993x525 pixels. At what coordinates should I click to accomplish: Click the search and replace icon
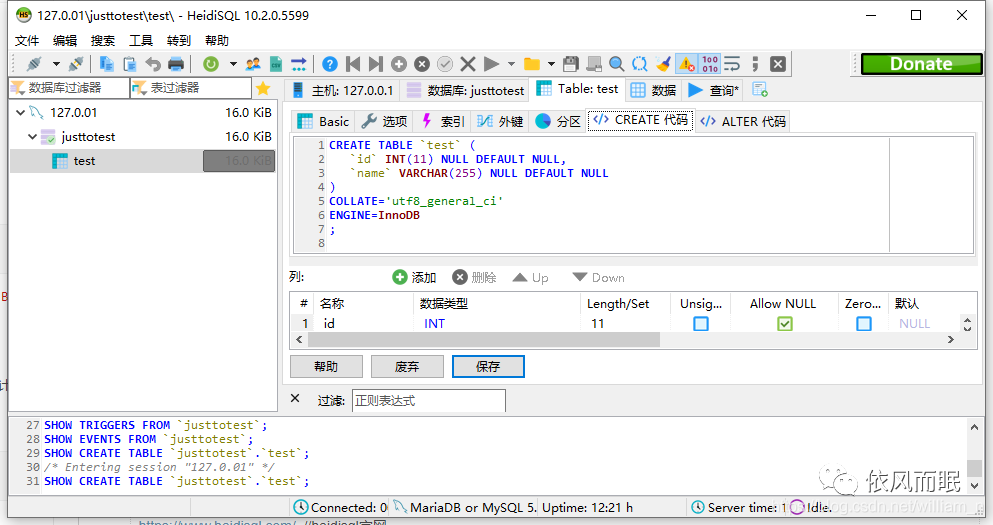tap(640, 64)
